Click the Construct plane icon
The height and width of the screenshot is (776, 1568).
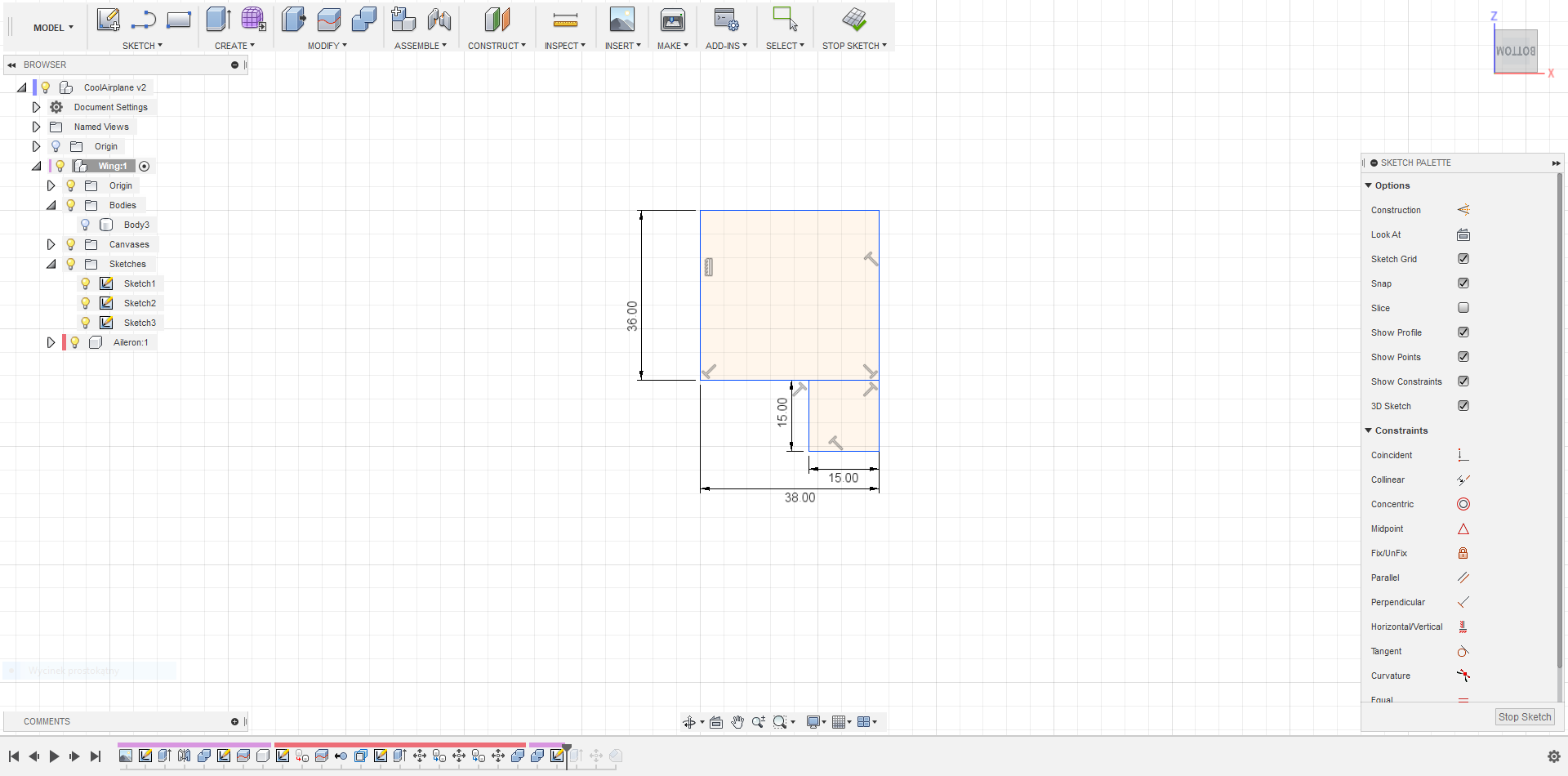497,19
